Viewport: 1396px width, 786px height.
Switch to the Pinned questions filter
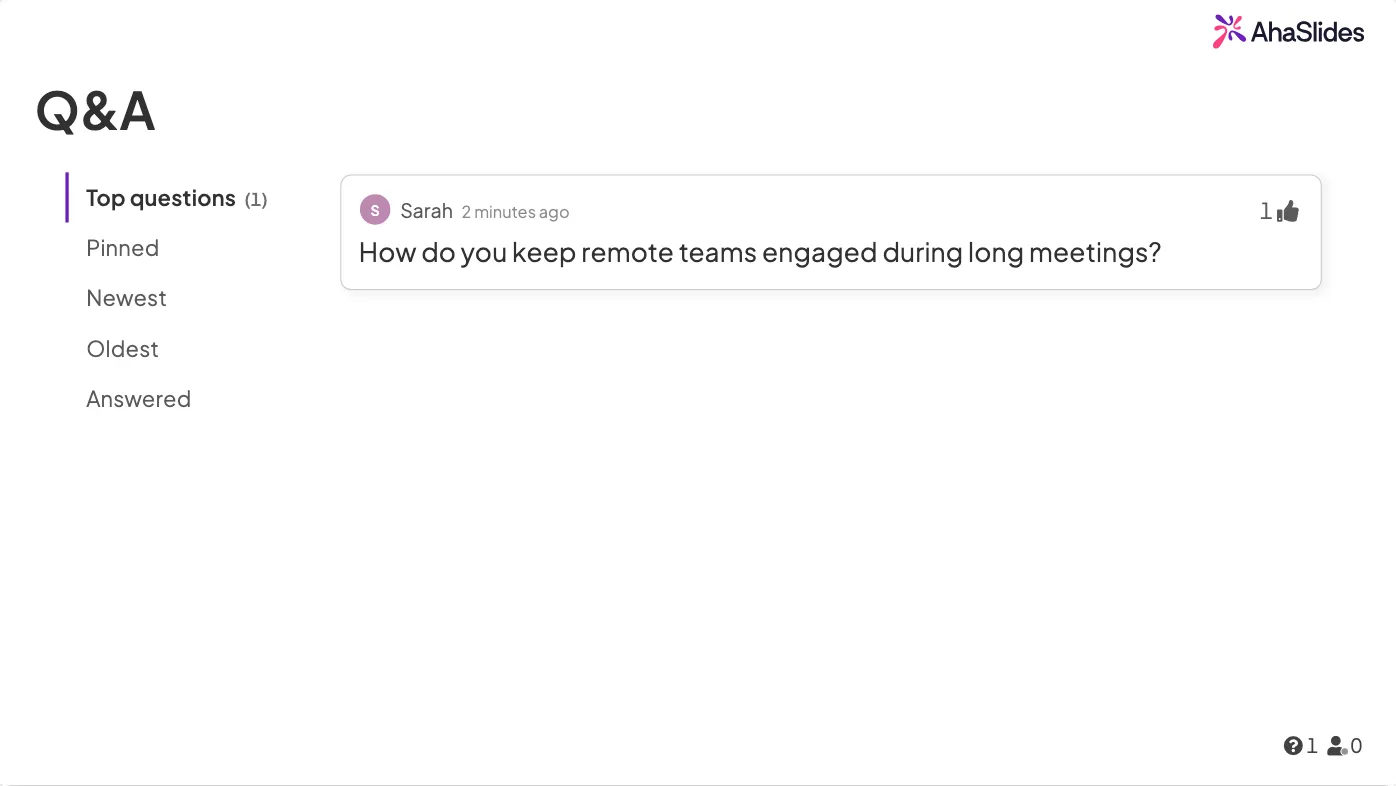(122, 248)
